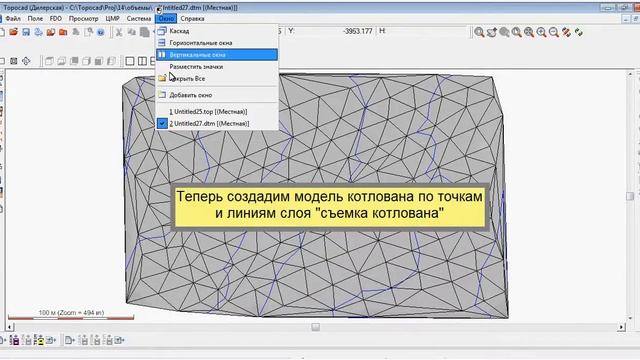Switch to Untitled25.top window entry
The image size is (640, 360).
pos(217,111)
